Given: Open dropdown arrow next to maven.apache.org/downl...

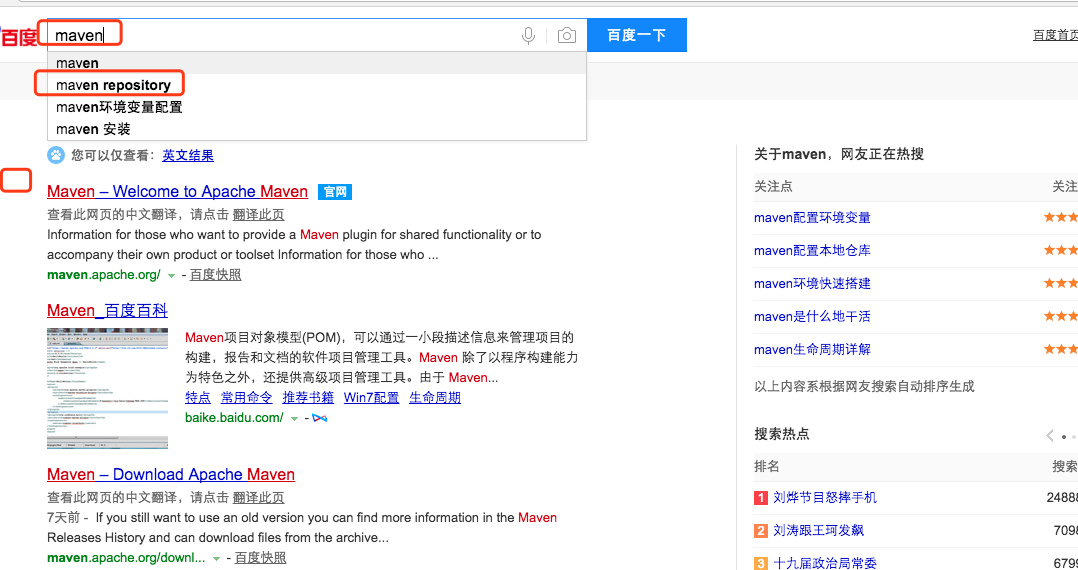Looking at the screenshot, I should [217, 559].
